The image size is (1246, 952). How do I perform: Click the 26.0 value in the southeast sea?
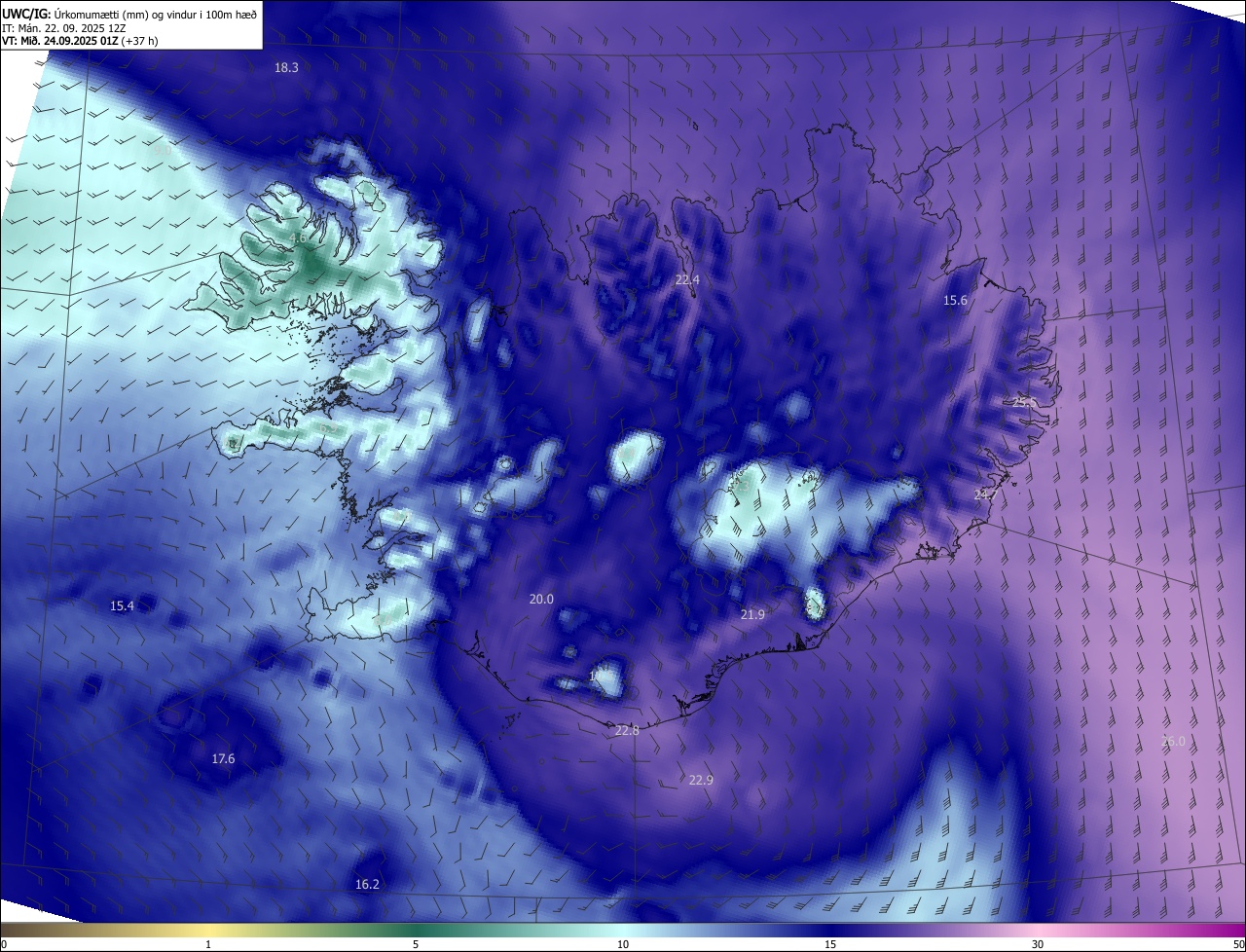pyautogui.click(x=1174, y=742)
